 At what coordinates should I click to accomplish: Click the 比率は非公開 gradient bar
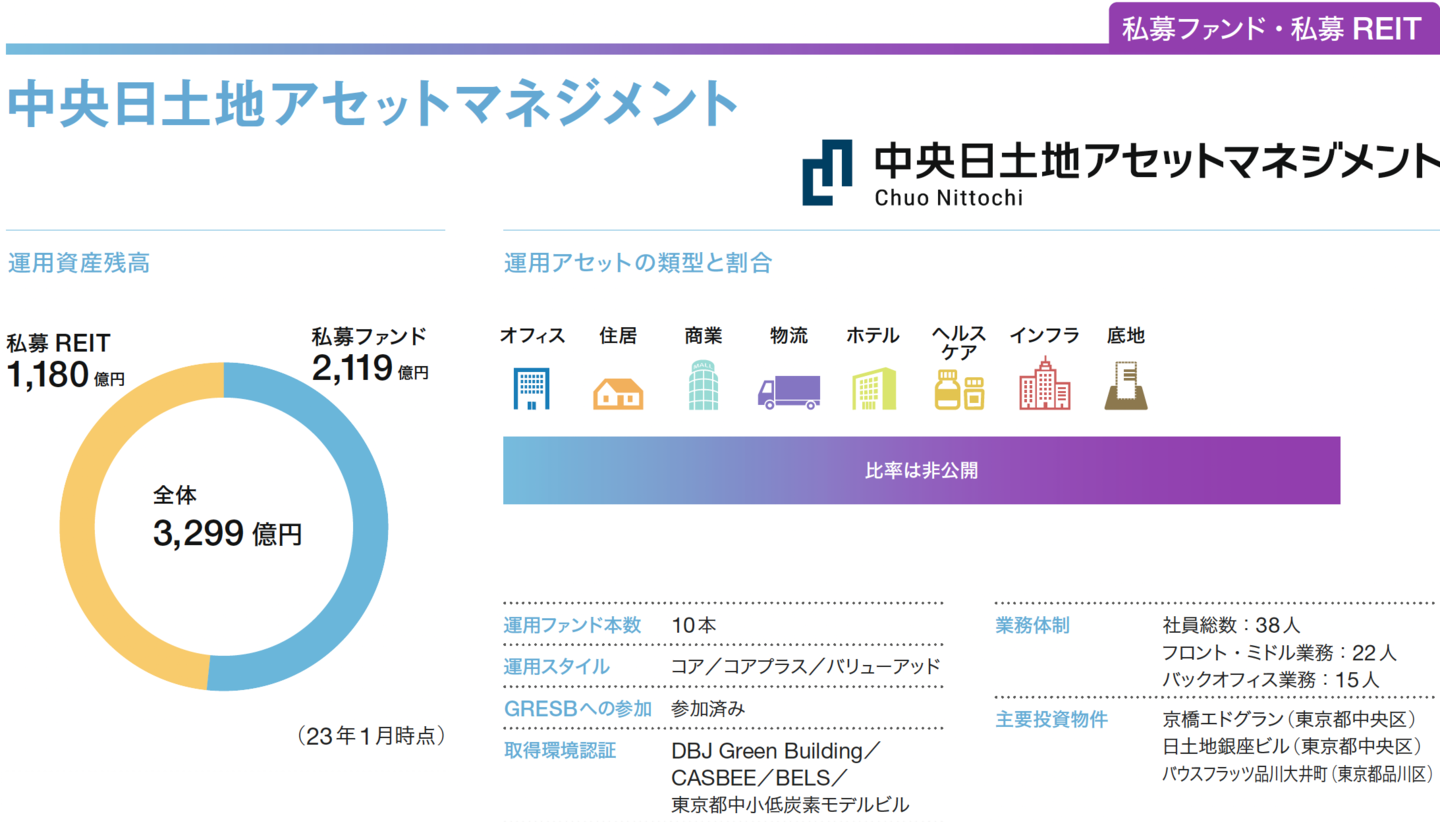pyautogui.click(x=921, y=470)
